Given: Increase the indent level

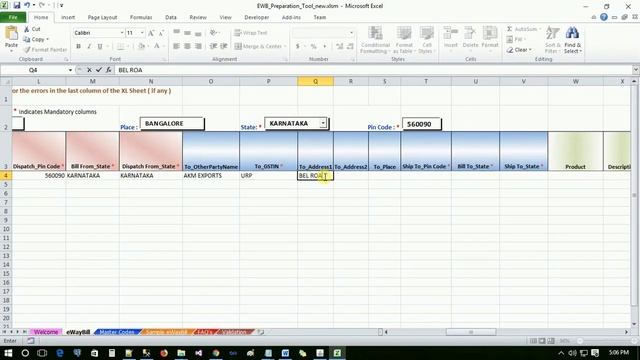Looking at the screenshot, I should 224,47.
